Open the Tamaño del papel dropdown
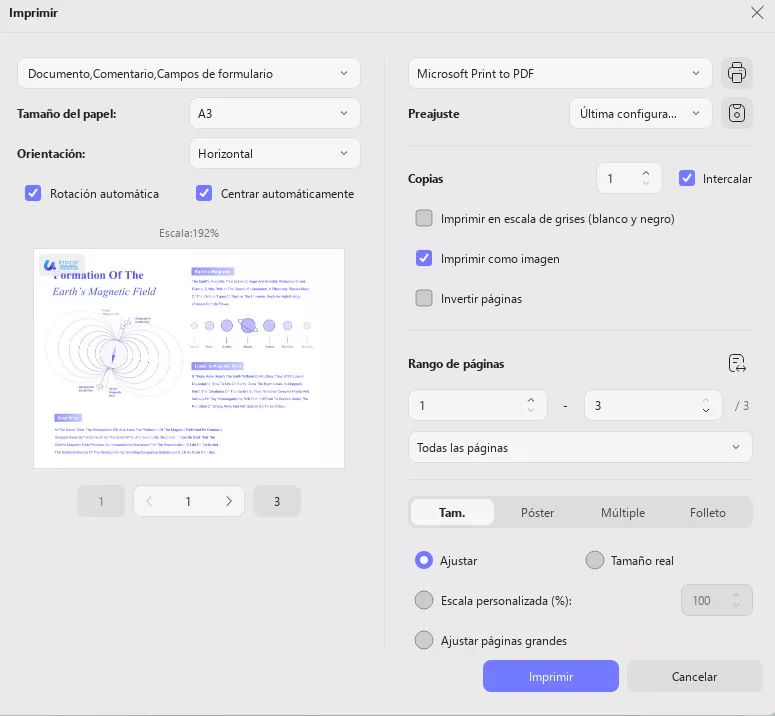The height and width of the screenshot is (716, 775). [x=274, y=114]
